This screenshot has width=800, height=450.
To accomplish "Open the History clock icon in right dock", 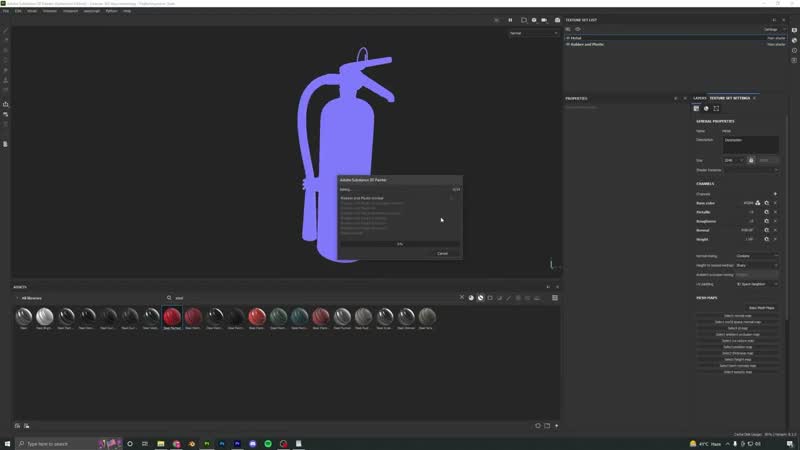I will coord(794,51).
